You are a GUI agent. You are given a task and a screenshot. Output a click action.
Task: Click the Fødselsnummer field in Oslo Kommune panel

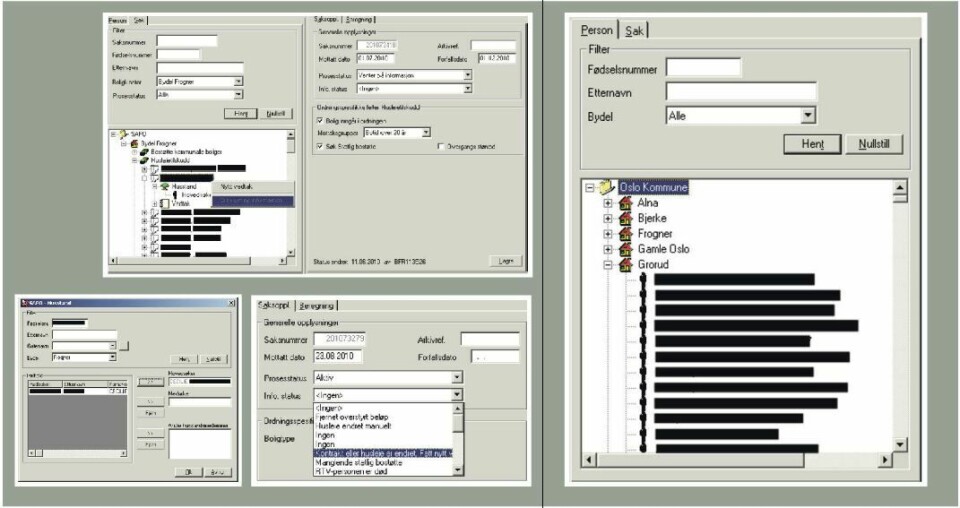[x=703, y=67]
